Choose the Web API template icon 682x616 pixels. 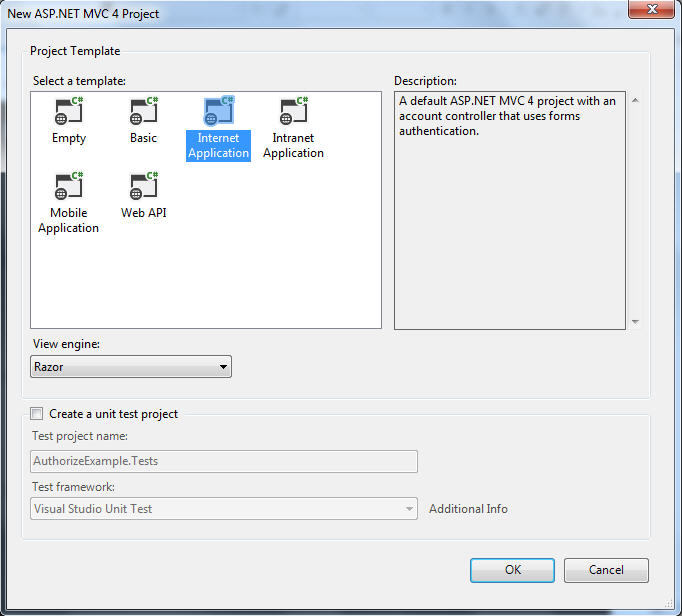click(x=144, y=186)
